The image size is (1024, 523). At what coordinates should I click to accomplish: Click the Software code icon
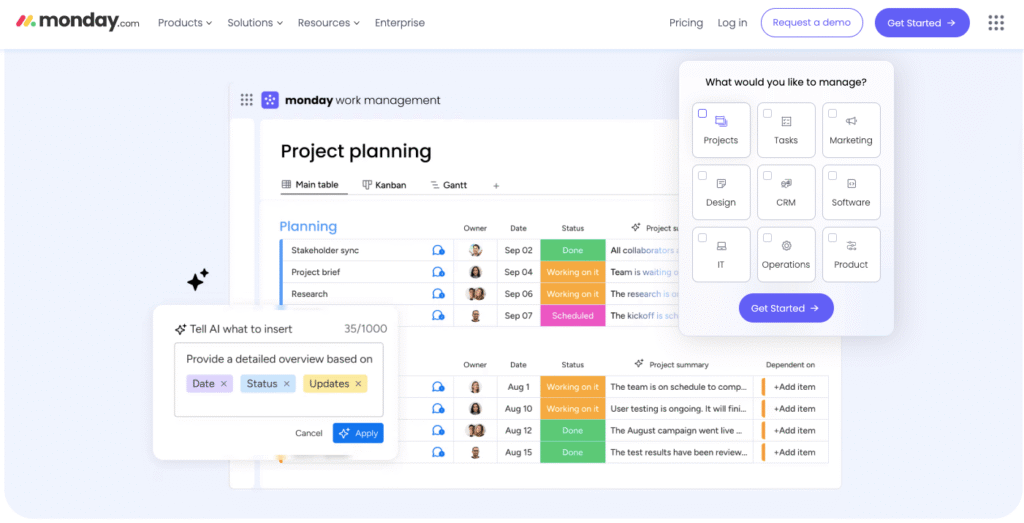pos(851,183)
